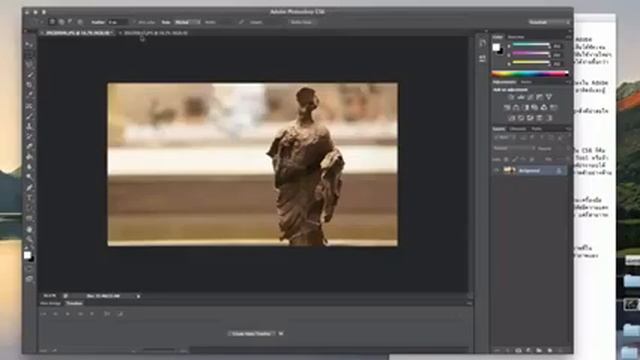This screenshot has width=640, height=360.
Task: Switch to the Styles tab
Action: click(x=527, y=82)
